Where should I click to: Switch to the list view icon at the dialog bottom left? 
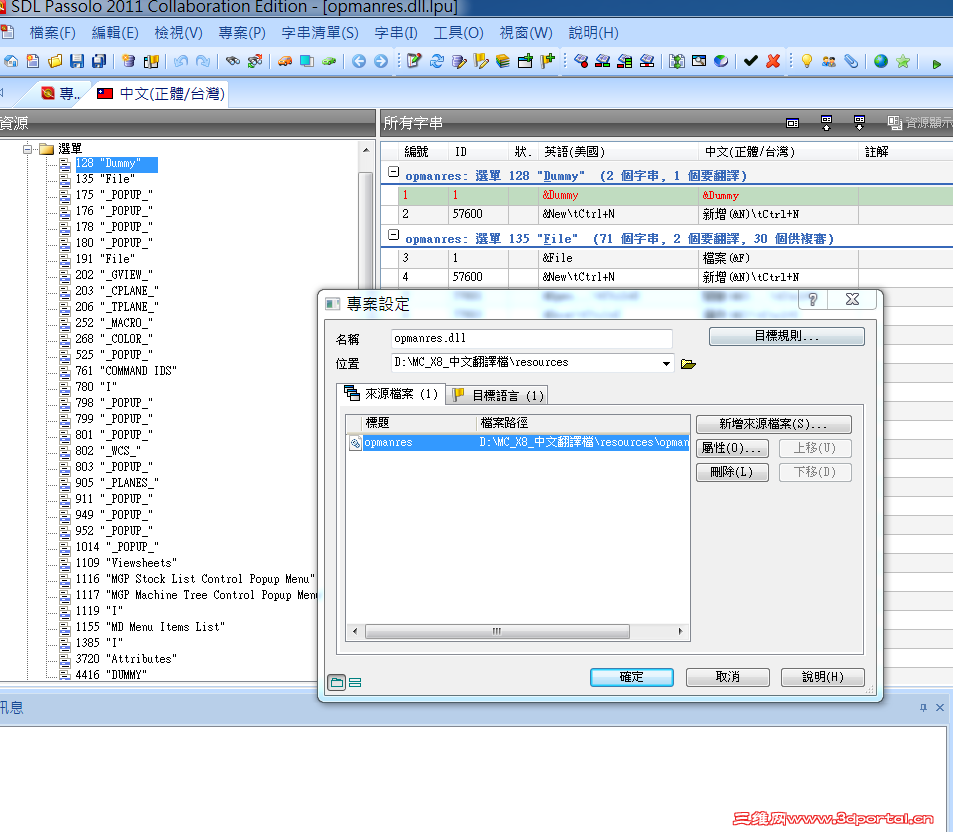pos(355,682)
